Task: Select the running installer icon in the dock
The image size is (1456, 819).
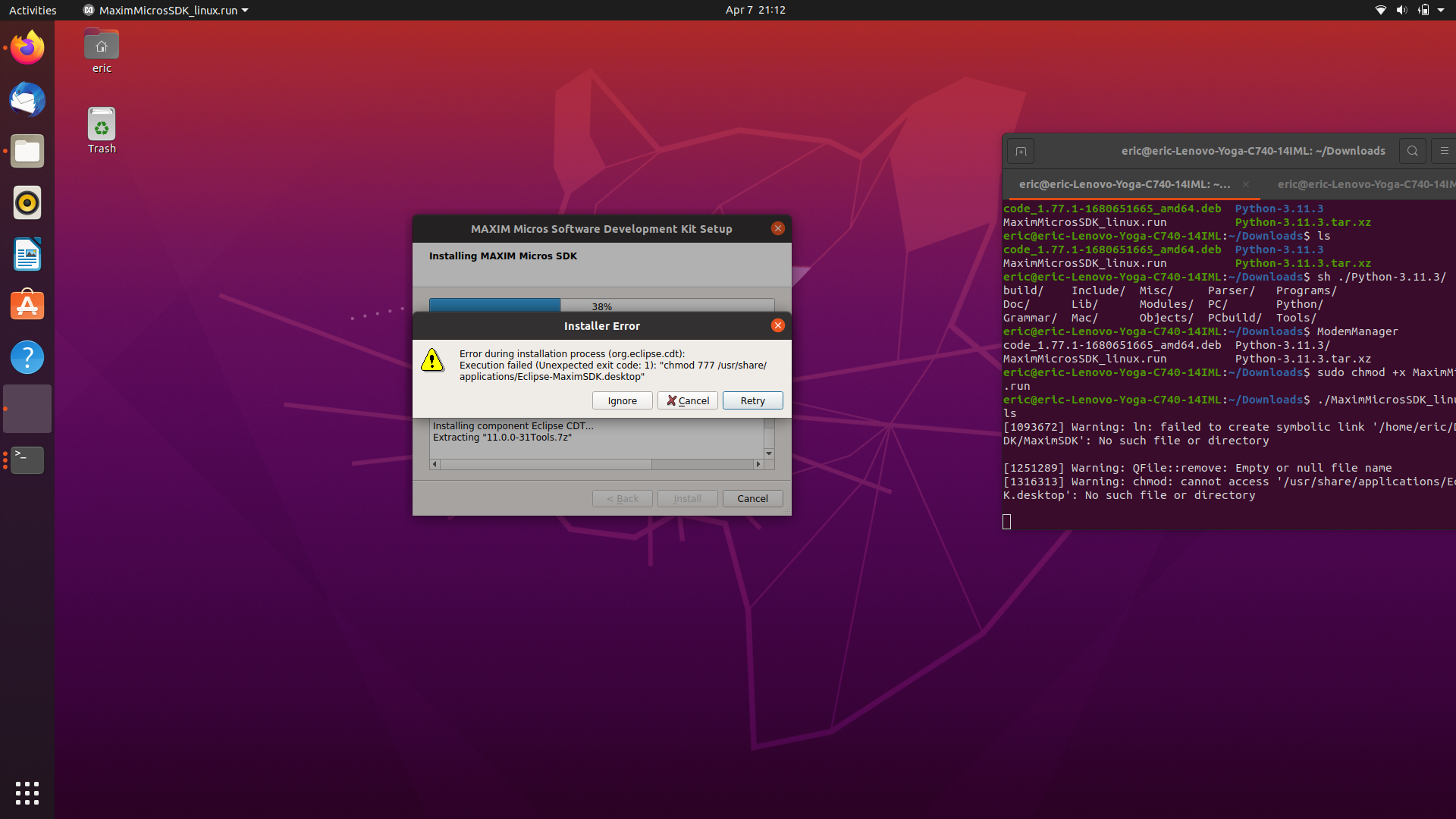Action: tap(27, 409)
